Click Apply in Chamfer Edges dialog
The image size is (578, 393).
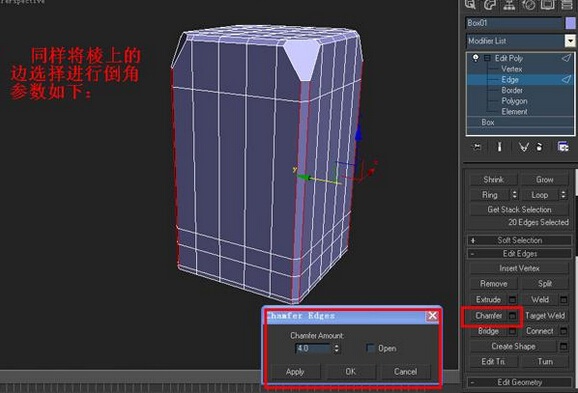click(295, 372)
